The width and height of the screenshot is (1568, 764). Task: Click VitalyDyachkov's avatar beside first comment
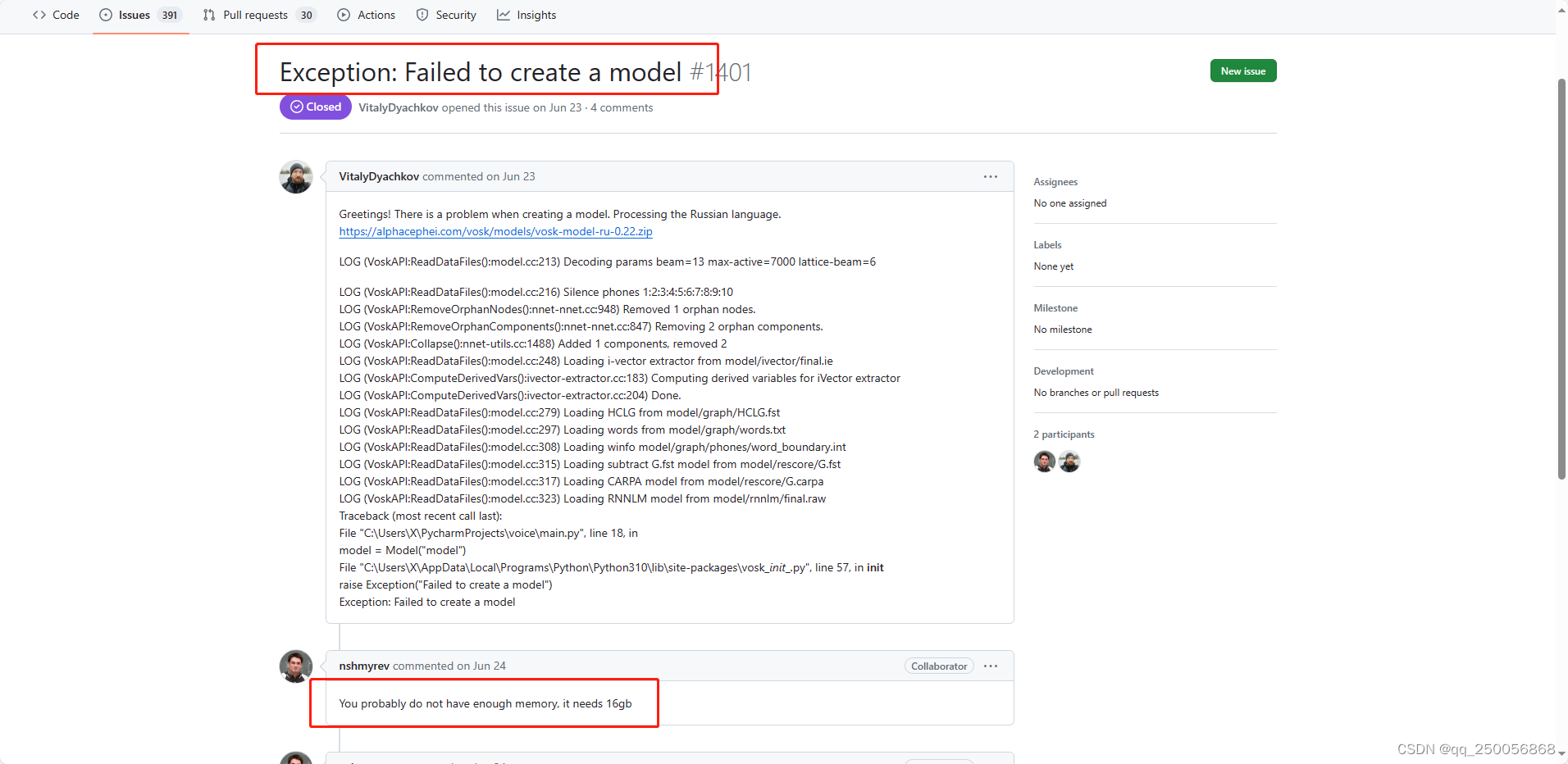point(296,177)
